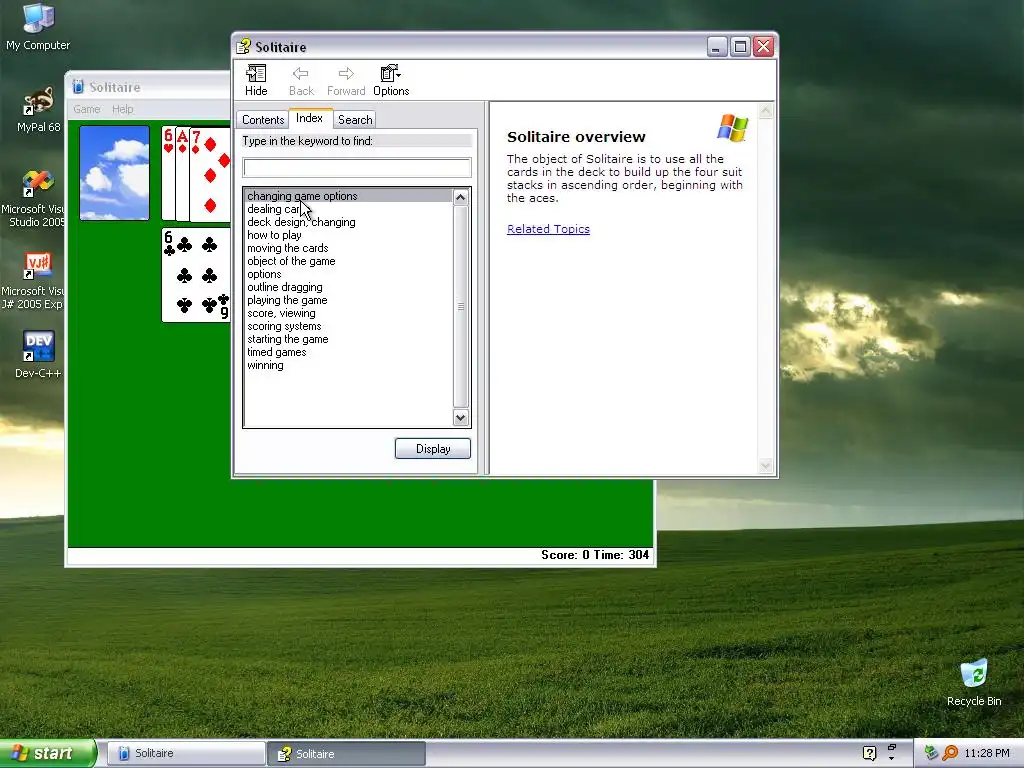Screen dimensions: 1024x768
Task: Click the taskbar toolbar dropdown arrow
Action: point(891,759)
